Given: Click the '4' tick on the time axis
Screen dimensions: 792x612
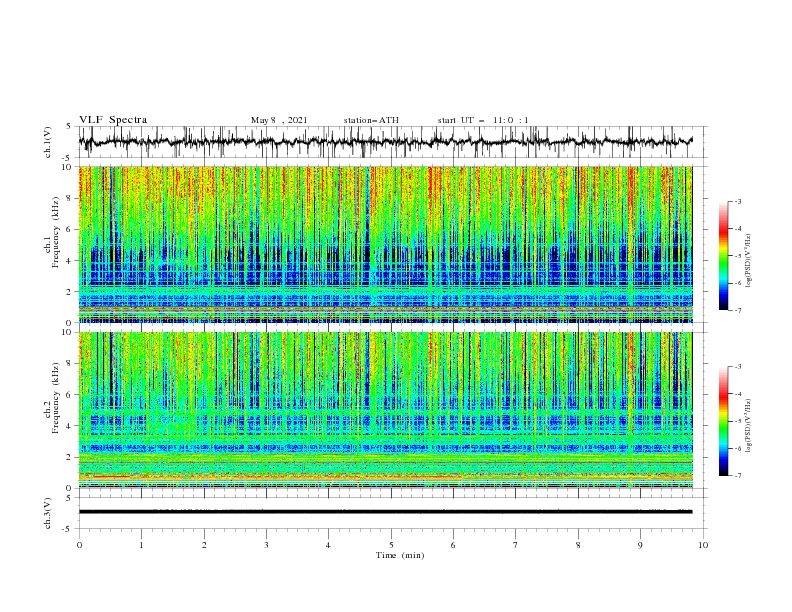Looking at the screenshot, I should tap(328, 545).
